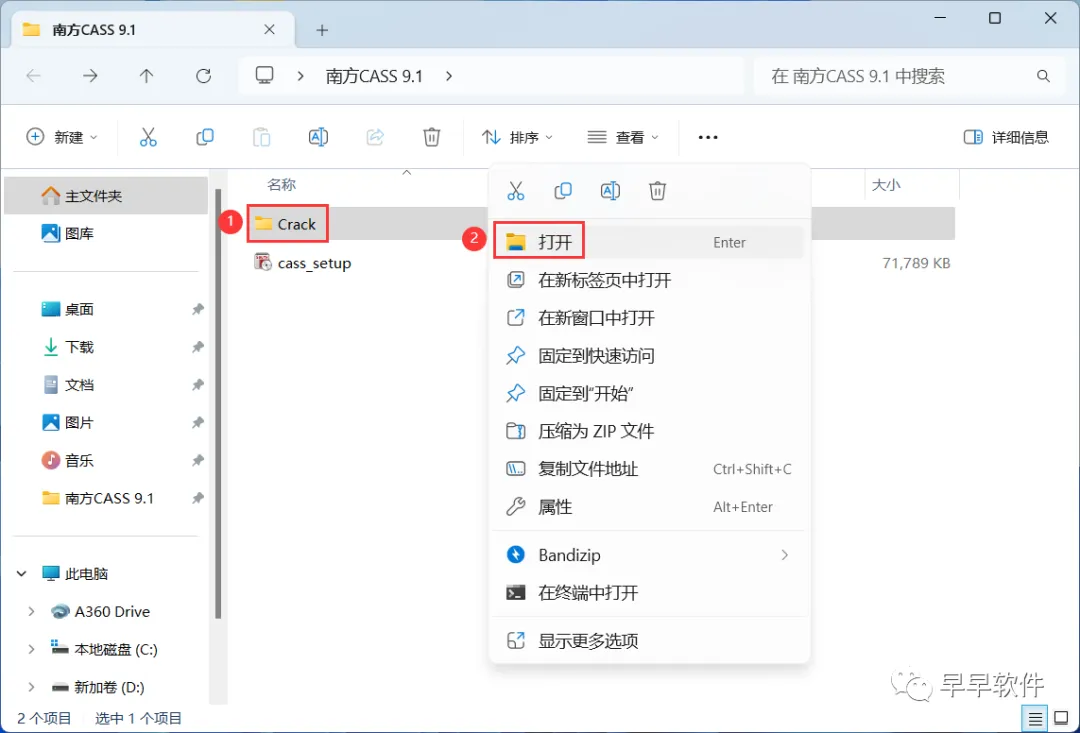Refresh the current folder
Viewport: 1080px width, 733px height.
coord(203,76)
